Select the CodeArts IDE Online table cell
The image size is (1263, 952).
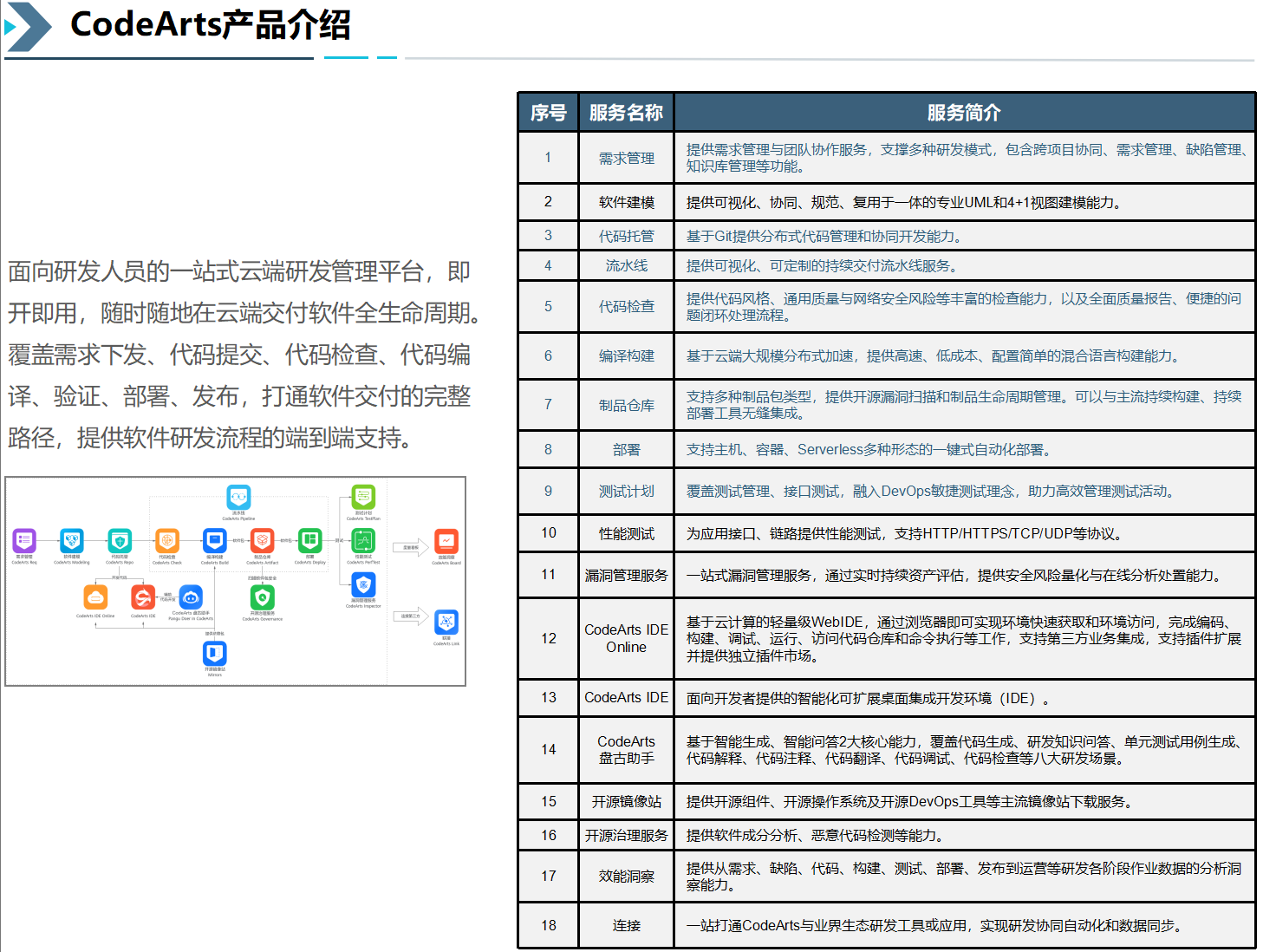(626, 638)
